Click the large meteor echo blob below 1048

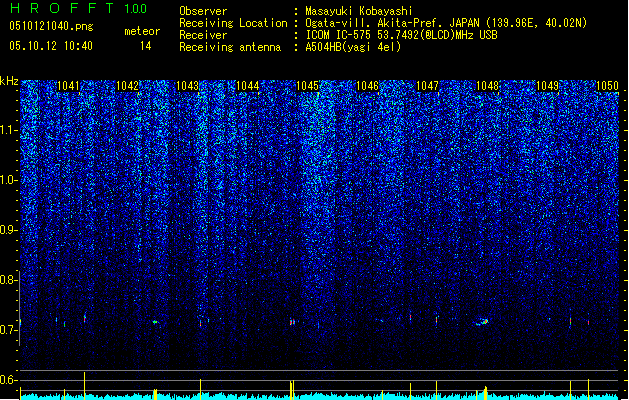click(x=482, y=322)
